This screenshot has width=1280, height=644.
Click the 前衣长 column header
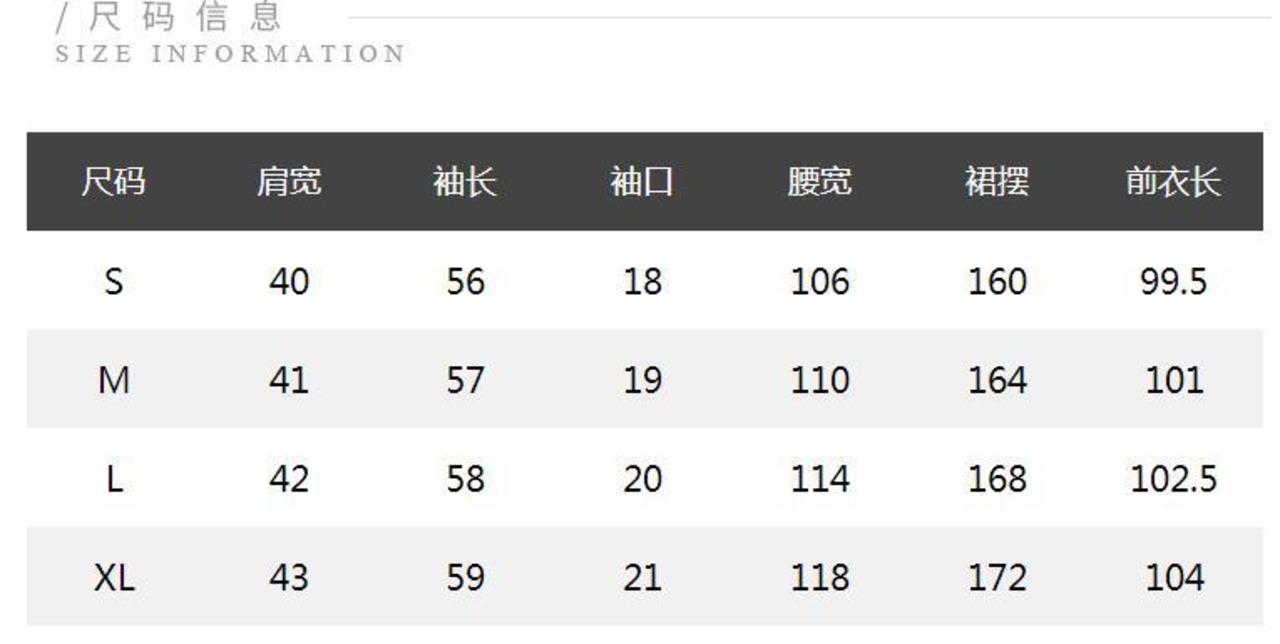point(1173,182)
